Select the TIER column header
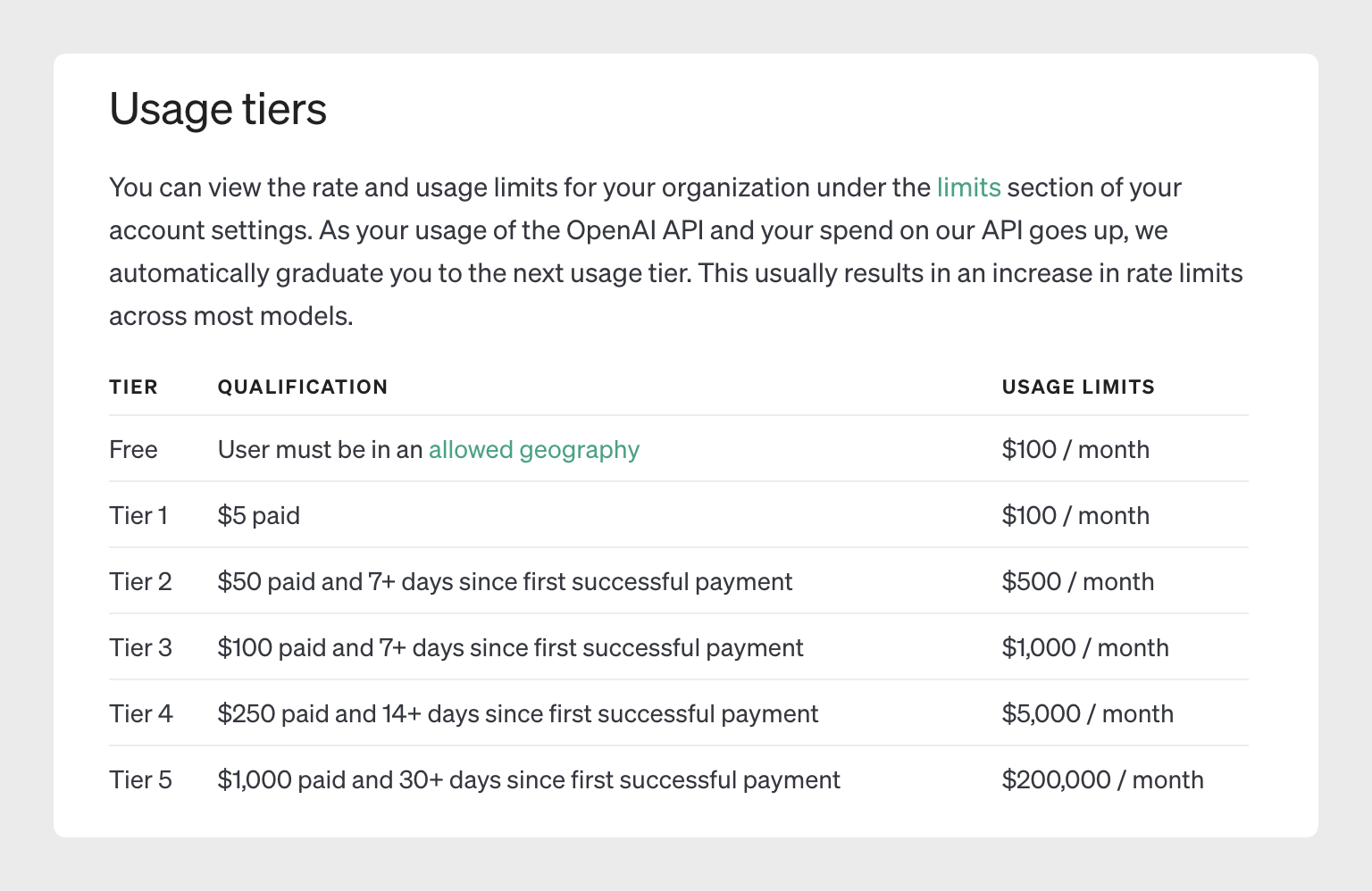Viewport: 1372px width, 891px height. click(x=133, y=387)
